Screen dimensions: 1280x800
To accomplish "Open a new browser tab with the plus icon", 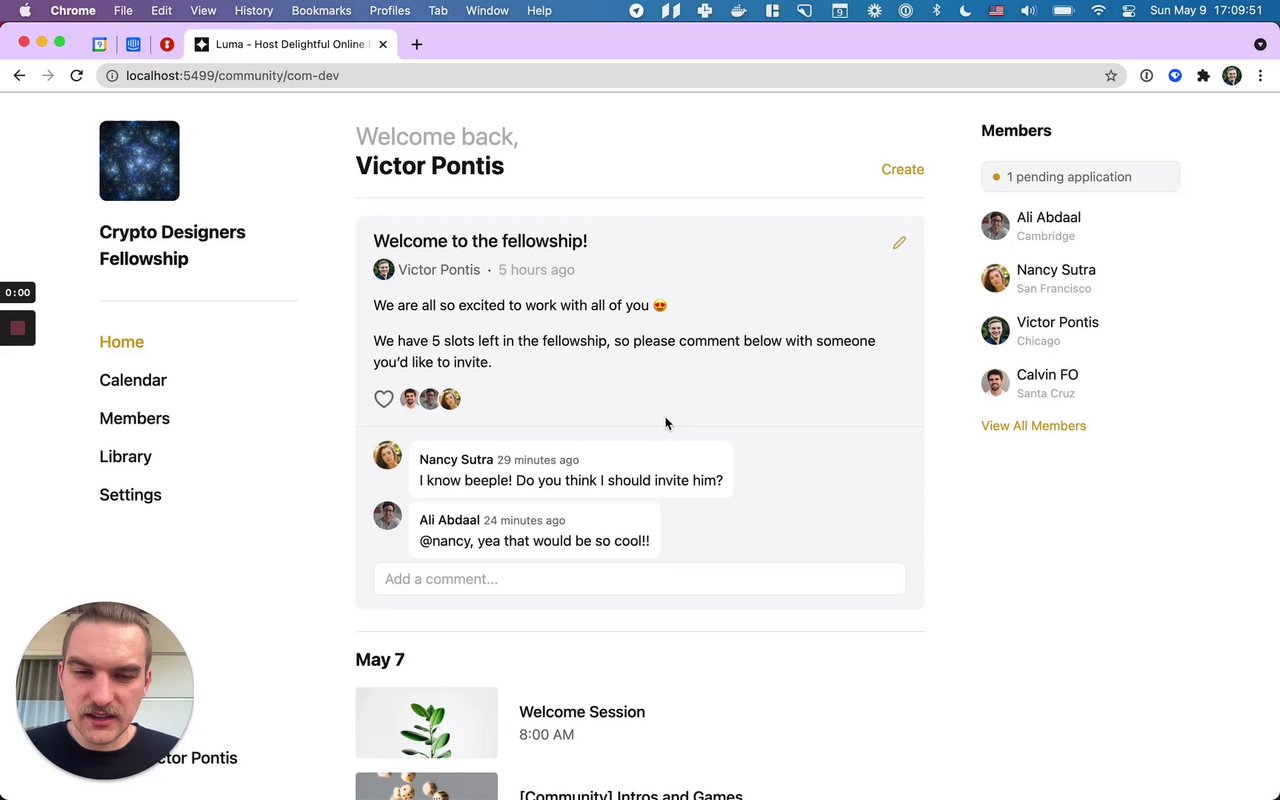I will click(x=417, y=44).
